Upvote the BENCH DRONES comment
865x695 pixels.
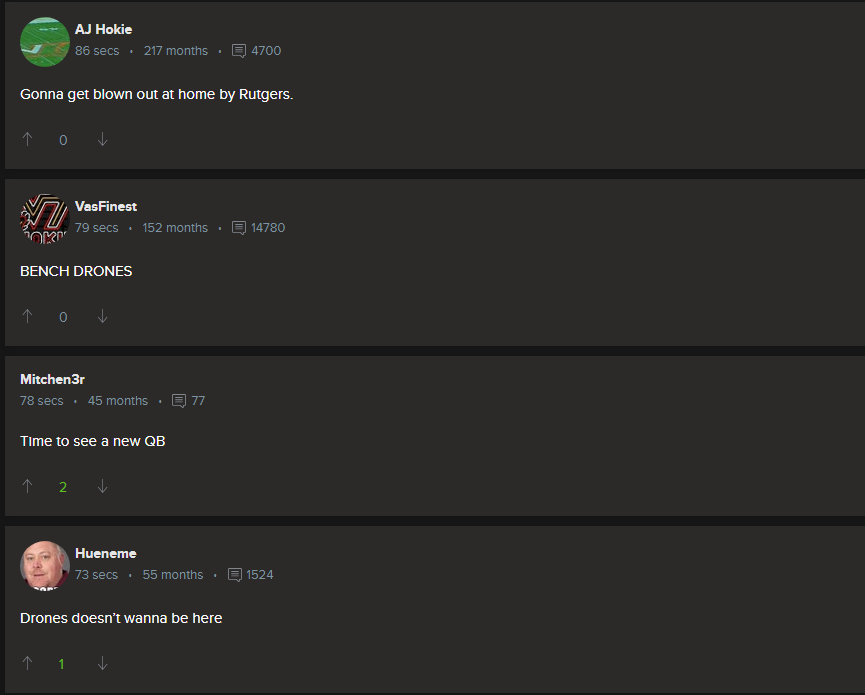click(x=27, y=317)
